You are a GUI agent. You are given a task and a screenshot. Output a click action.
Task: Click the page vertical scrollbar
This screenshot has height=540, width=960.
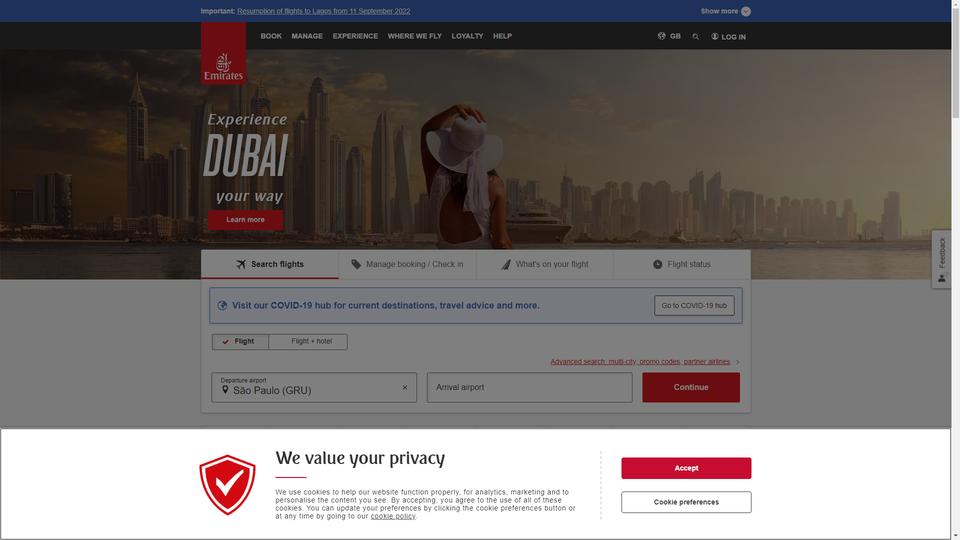coord(955,270)
